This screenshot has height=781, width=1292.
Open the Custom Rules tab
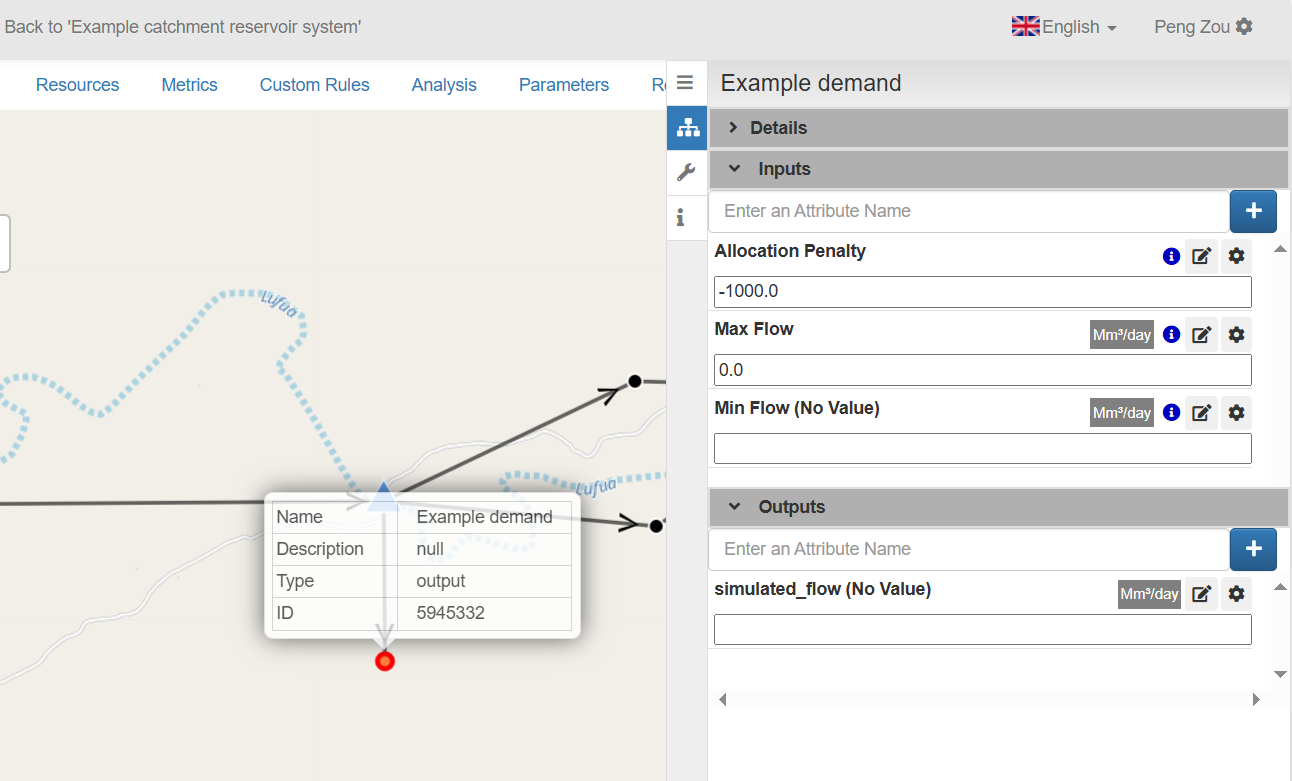tap(314, 85)
